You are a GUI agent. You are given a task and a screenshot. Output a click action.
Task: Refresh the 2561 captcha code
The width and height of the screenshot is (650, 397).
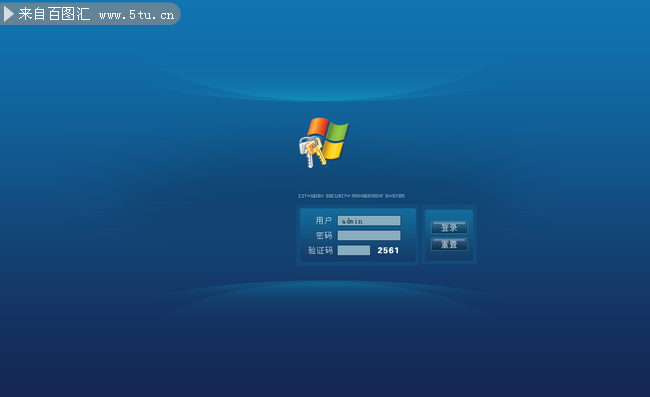[388, 250]
